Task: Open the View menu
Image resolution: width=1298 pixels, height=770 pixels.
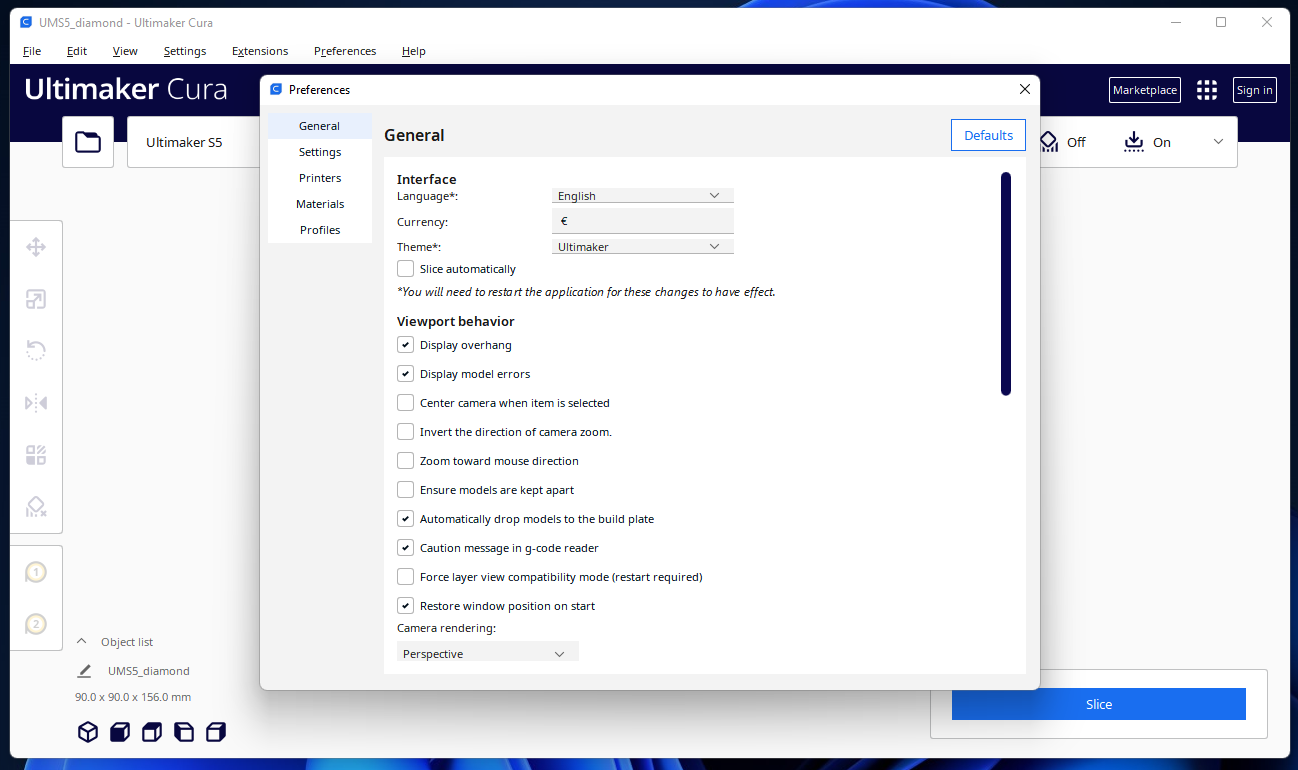Action: point(125,51)
